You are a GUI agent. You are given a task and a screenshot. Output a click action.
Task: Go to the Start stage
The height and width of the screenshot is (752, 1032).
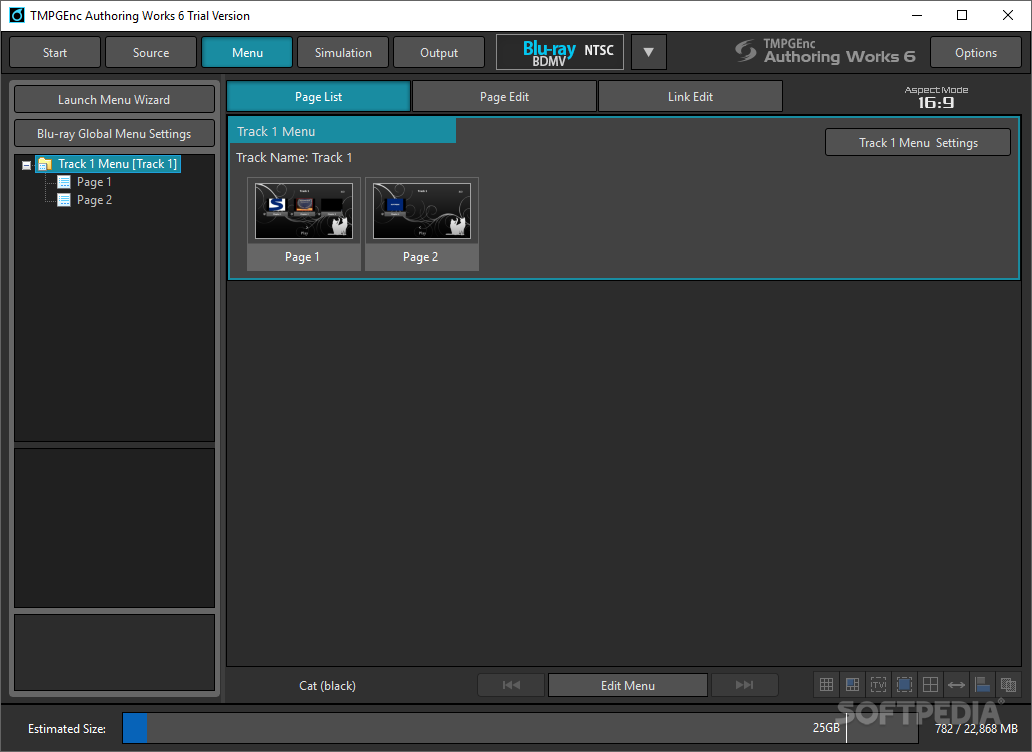coord(55,52)
